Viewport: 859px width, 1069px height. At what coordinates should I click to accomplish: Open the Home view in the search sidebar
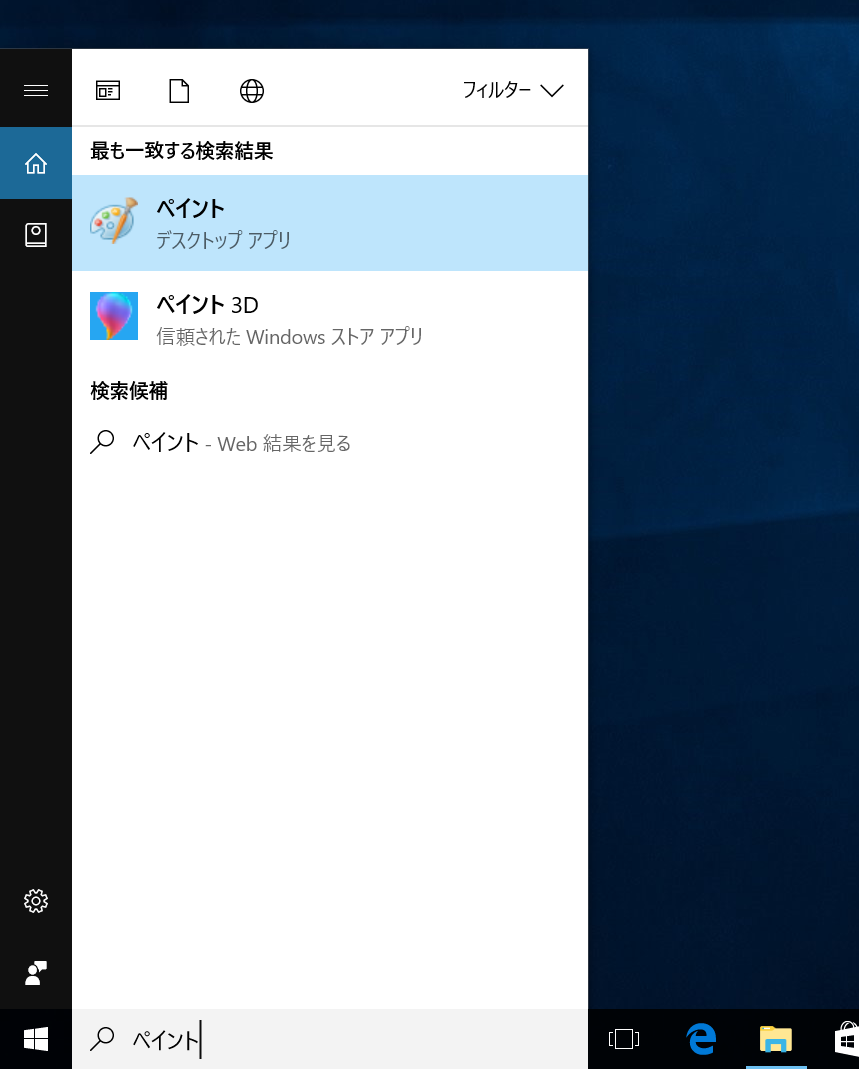pos(35,163)
